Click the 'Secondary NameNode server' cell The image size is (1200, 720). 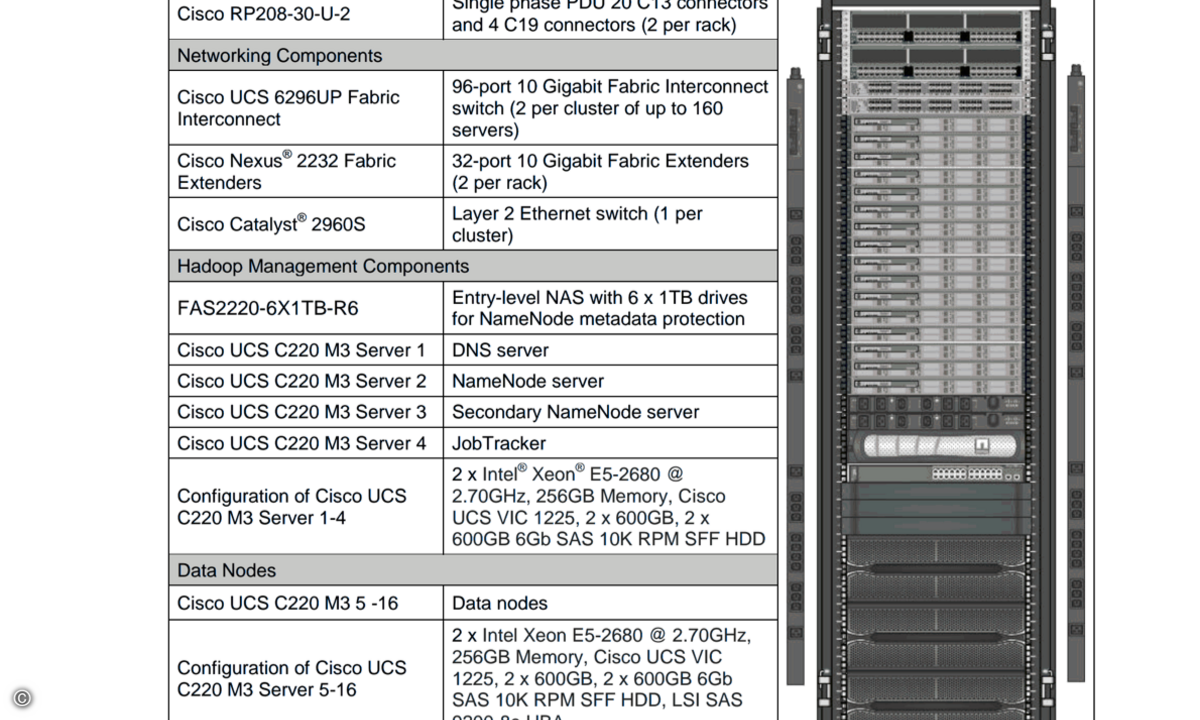610,412
